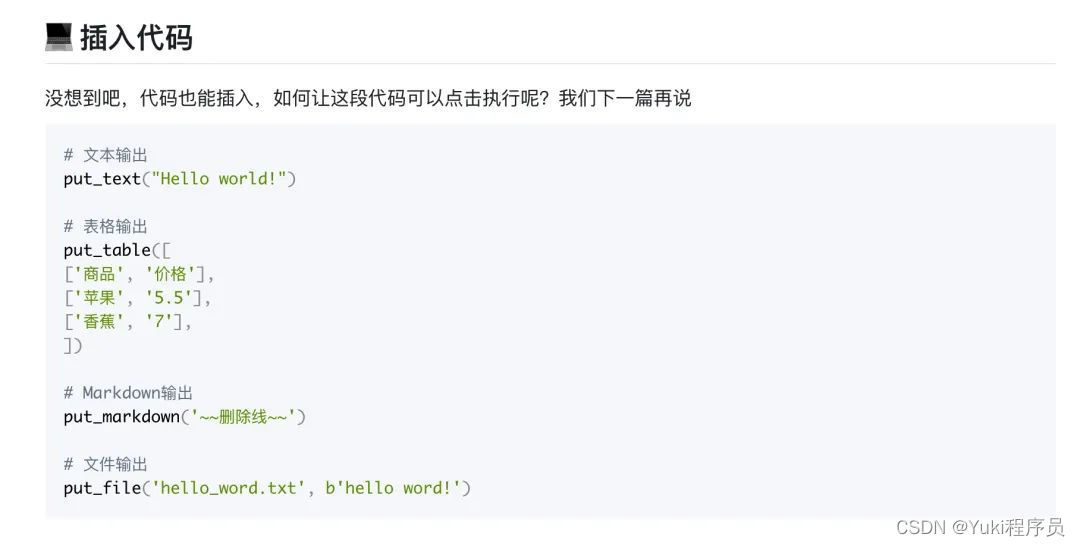Click the 'hello_word.txt' filename string
Image resolution: width=1080 pixels, height=546 pixels.
(x=229, y=488)
